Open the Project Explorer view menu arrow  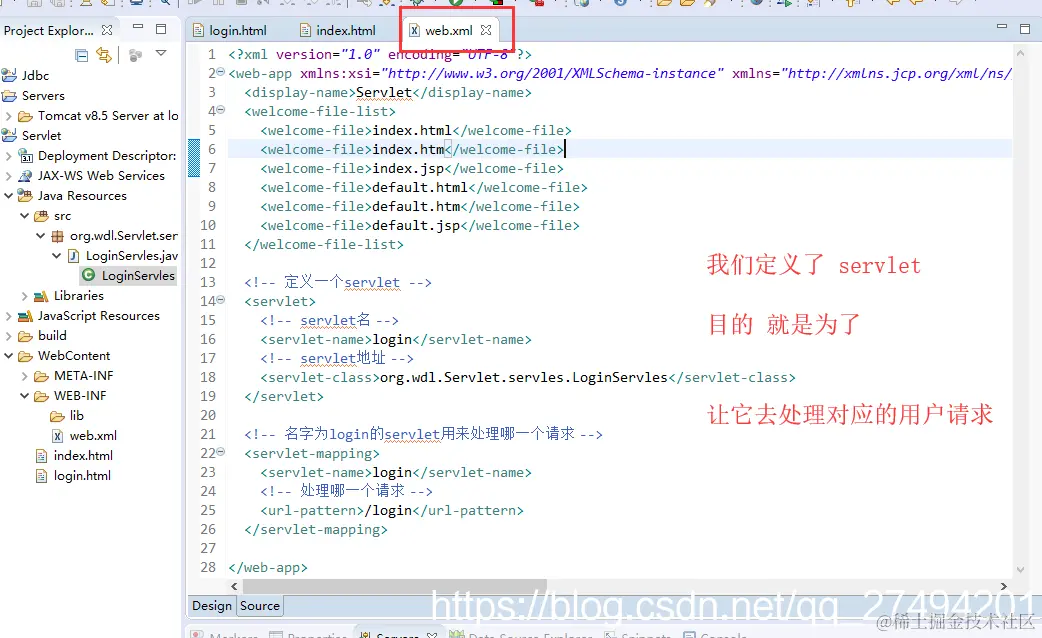(x=161, y=53)
